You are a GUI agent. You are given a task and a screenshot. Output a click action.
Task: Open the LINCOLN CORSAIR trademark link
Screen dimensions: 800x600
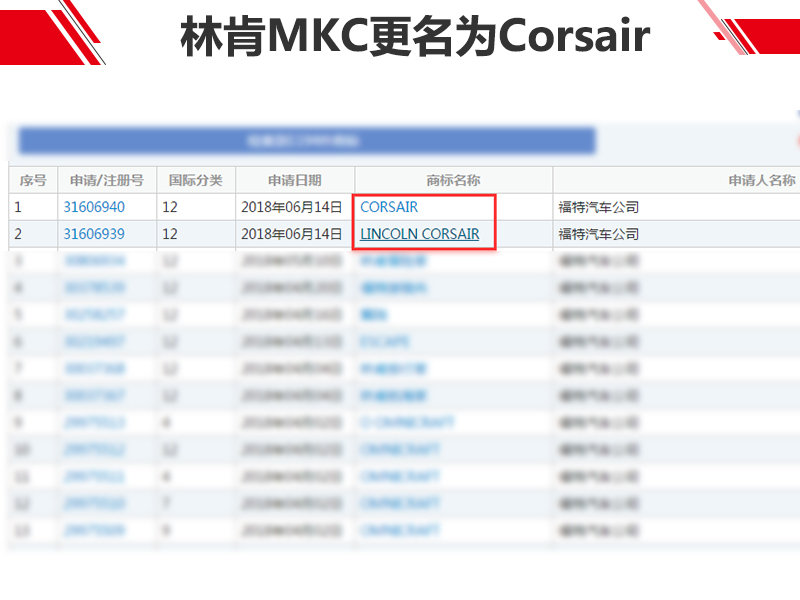coord(419,234)
